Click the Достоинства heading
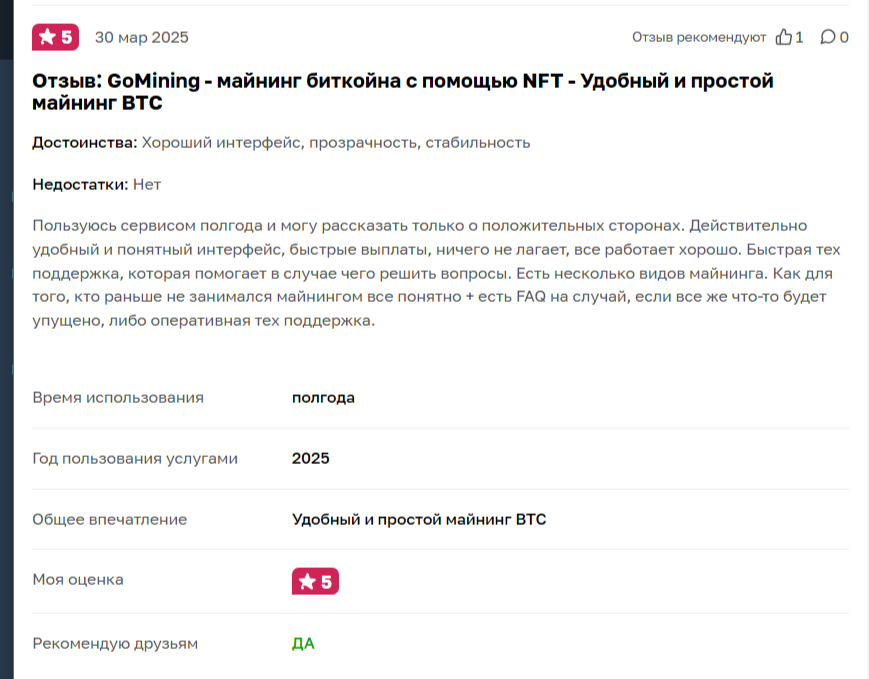 (x=84, y=142)
